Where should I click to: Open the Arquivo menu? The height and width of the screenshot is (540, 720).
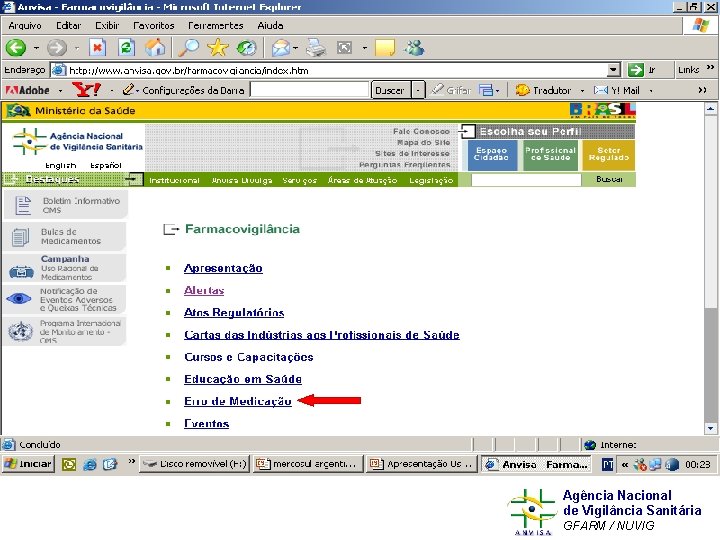[x=25, y=26]
